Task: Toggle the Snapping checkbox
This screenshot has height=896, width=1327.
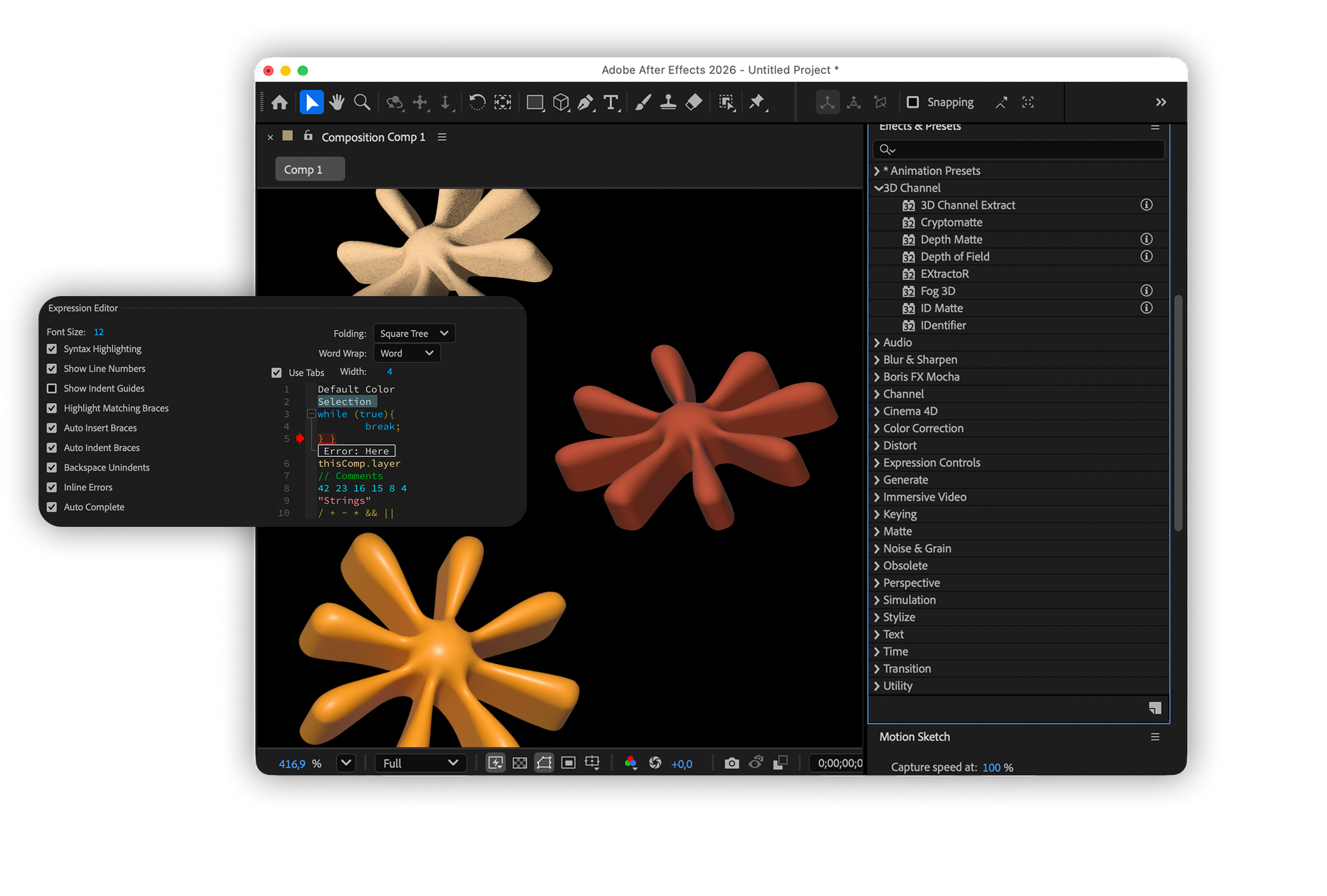Action: [x=913, y=103]
